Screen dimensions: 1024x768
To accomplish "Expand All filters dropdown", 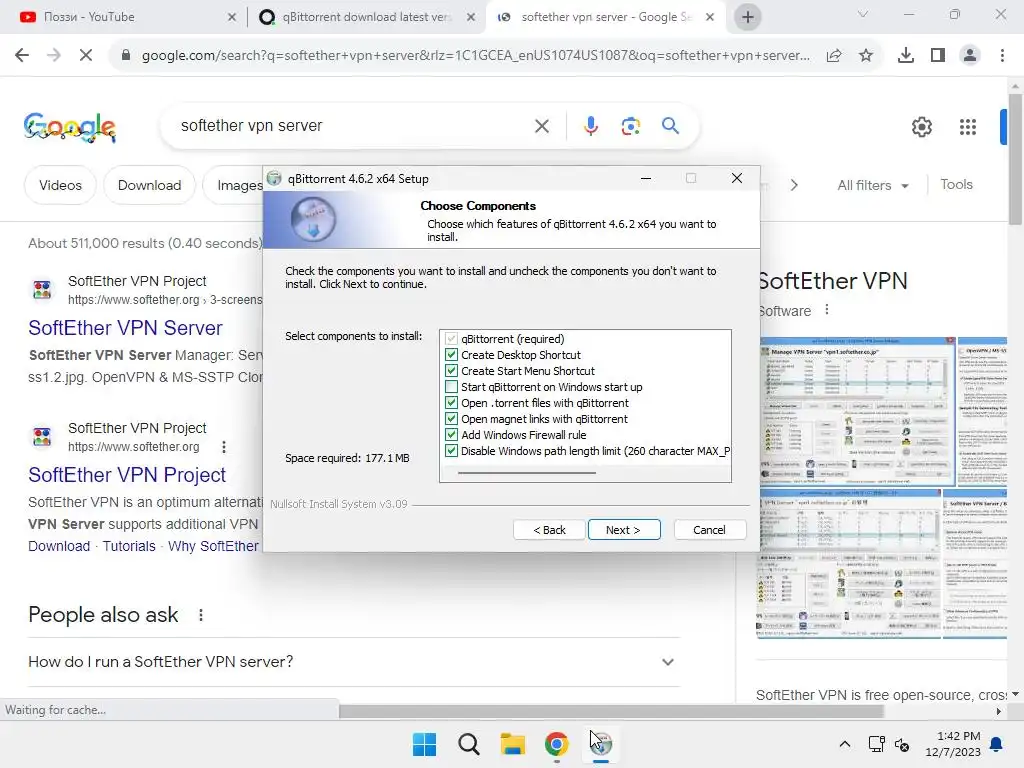I will (x=872, y=185).
